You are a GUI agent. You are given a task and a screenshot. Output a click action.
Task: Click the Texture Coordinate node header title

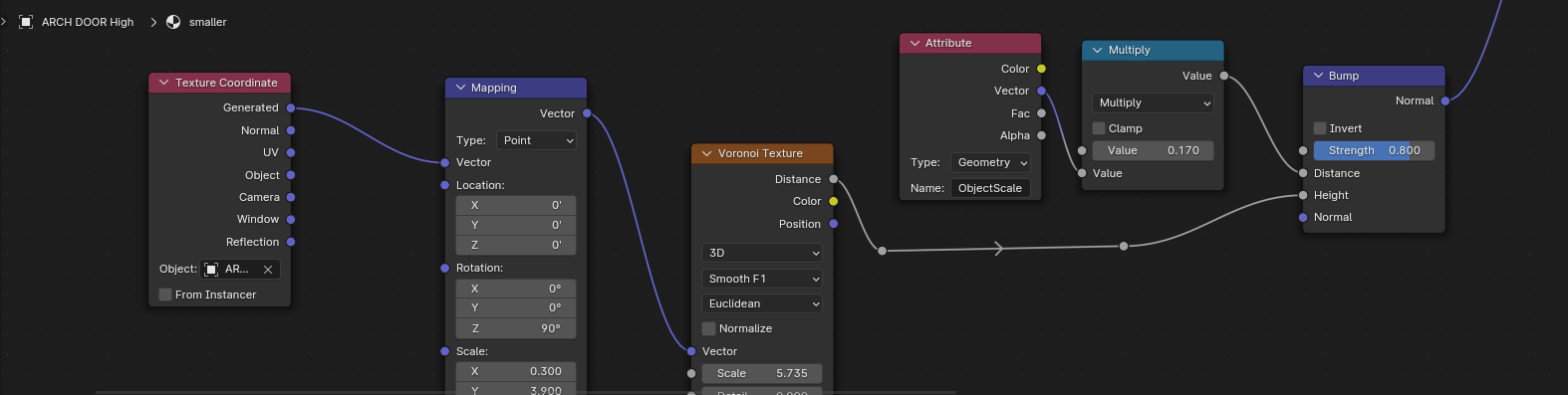pos(226,83)
